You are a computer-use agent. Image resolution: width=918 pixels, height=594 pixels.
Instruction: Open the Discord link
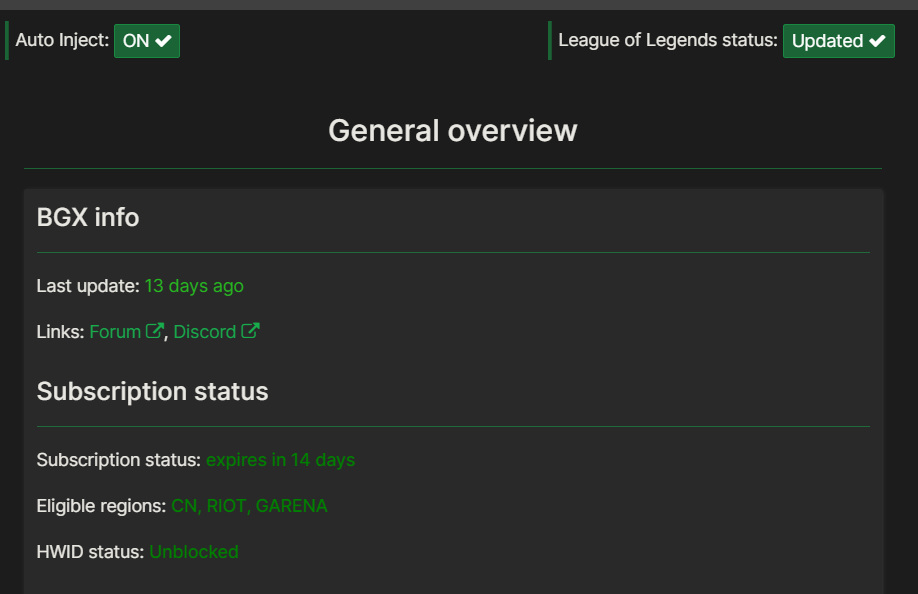[x=205, y=332]
